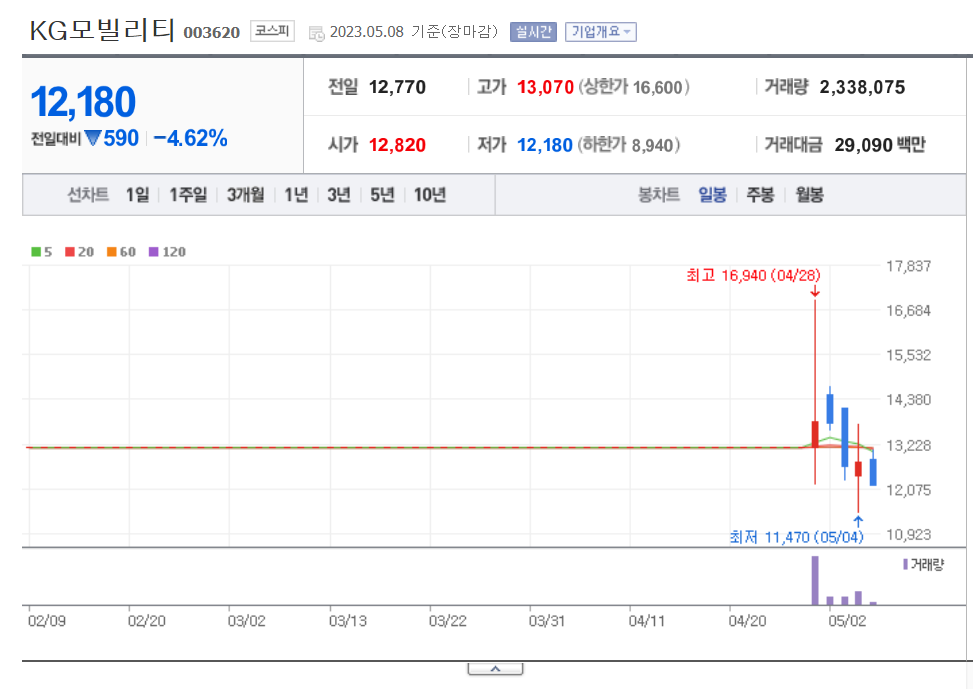Select the 5년 line chart tab
Viewport: 973px width, 689px height.
pos(382,195)
